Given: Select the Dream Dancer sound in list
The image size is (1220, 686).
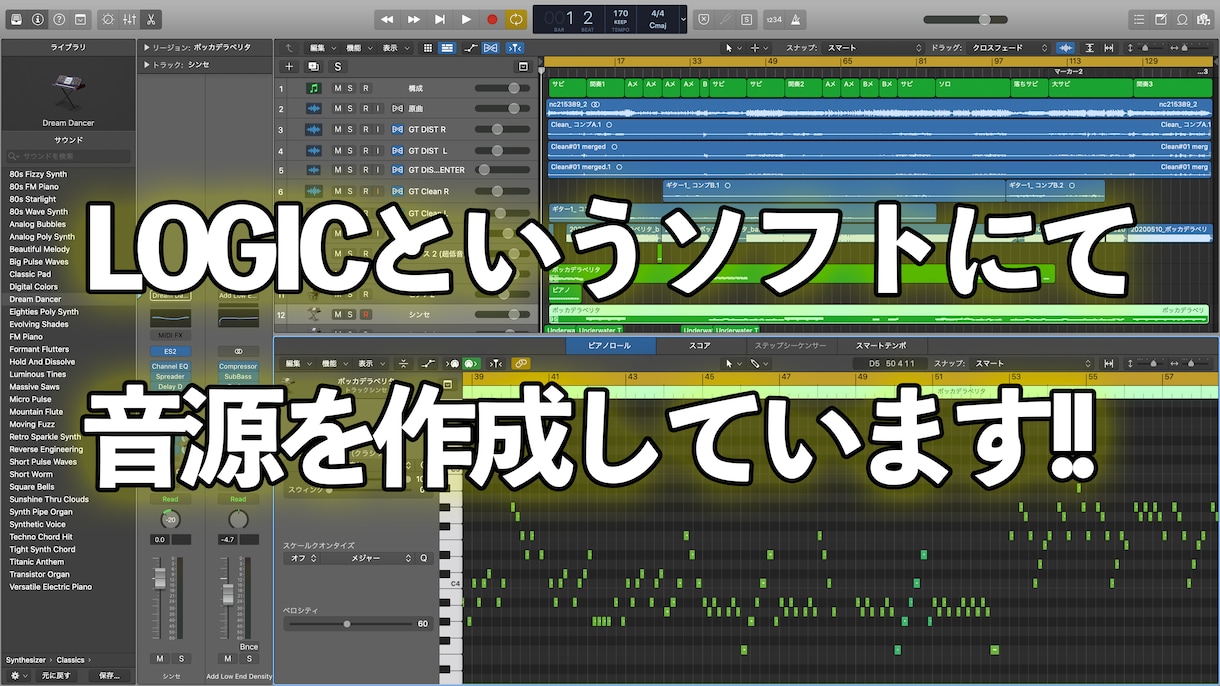Looking at the screenshot, I should (36, 299).
